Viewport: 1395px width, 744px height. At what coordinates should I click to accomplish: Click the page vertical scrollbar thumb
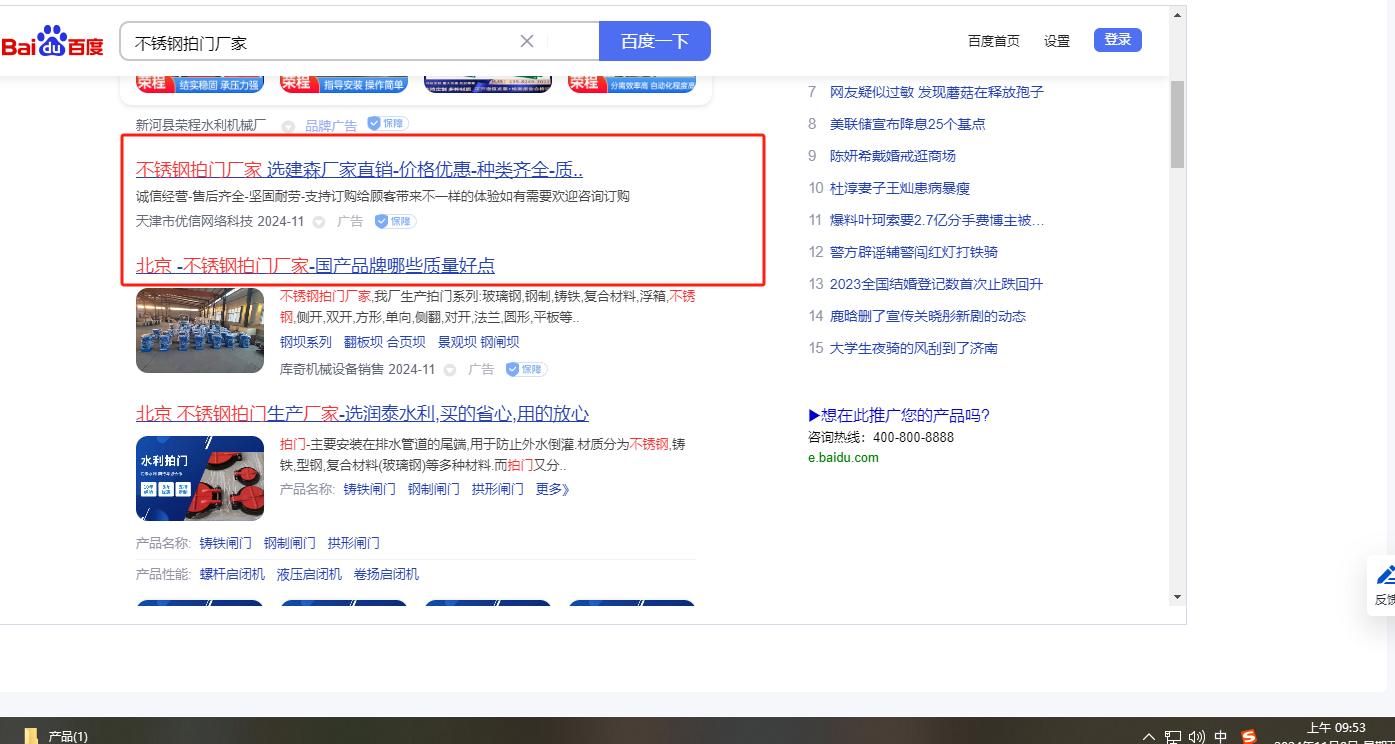point(1177,125)
